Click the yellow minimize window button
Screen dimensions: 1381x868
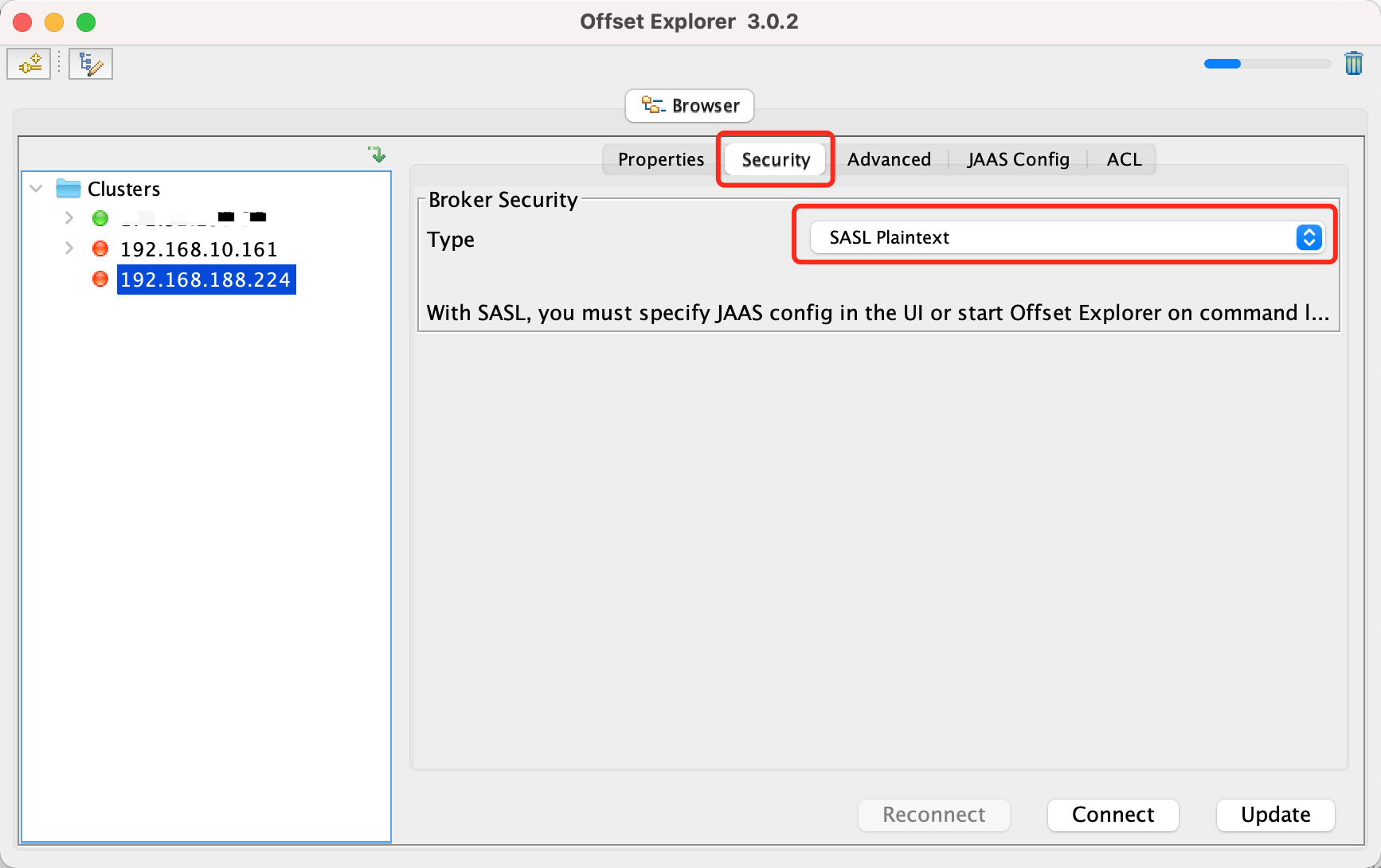[x=54, y=22]
